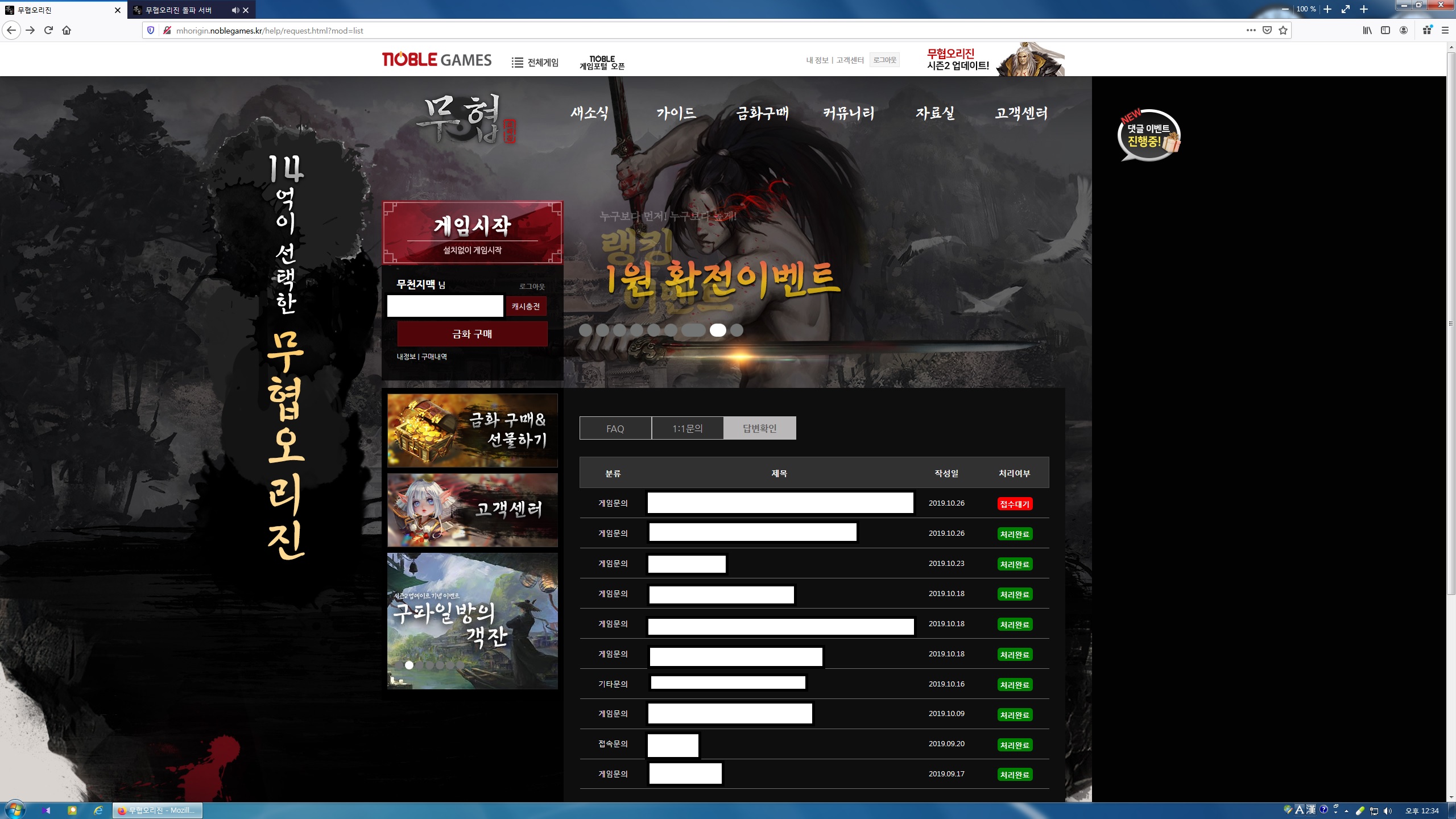1456x819 pixels.
Task: Expand the 전체게임 all games menu
Action: [535, 63]
